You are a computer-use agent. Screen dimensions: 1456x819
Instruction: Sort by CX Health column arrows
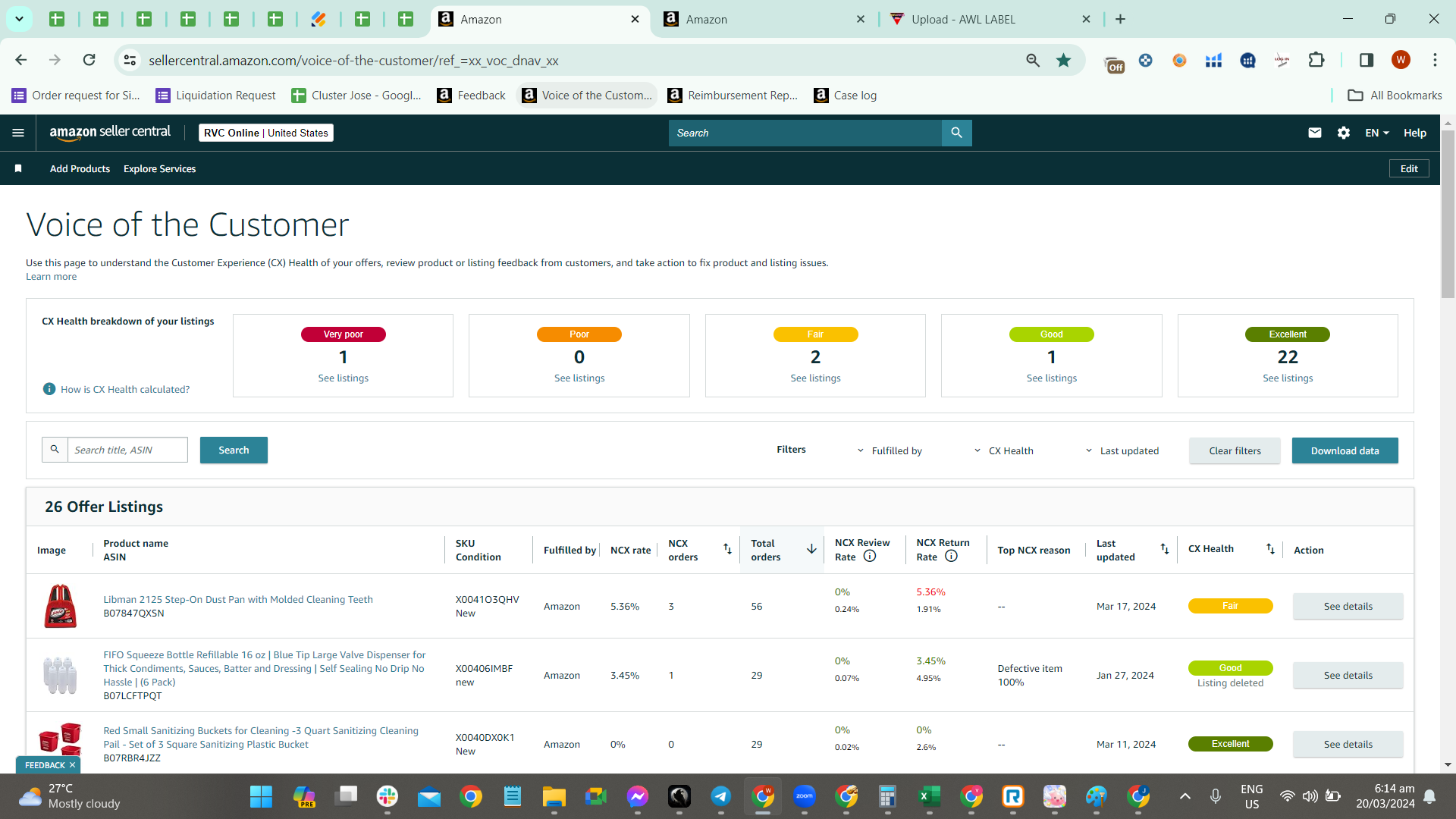[1270, 548]
